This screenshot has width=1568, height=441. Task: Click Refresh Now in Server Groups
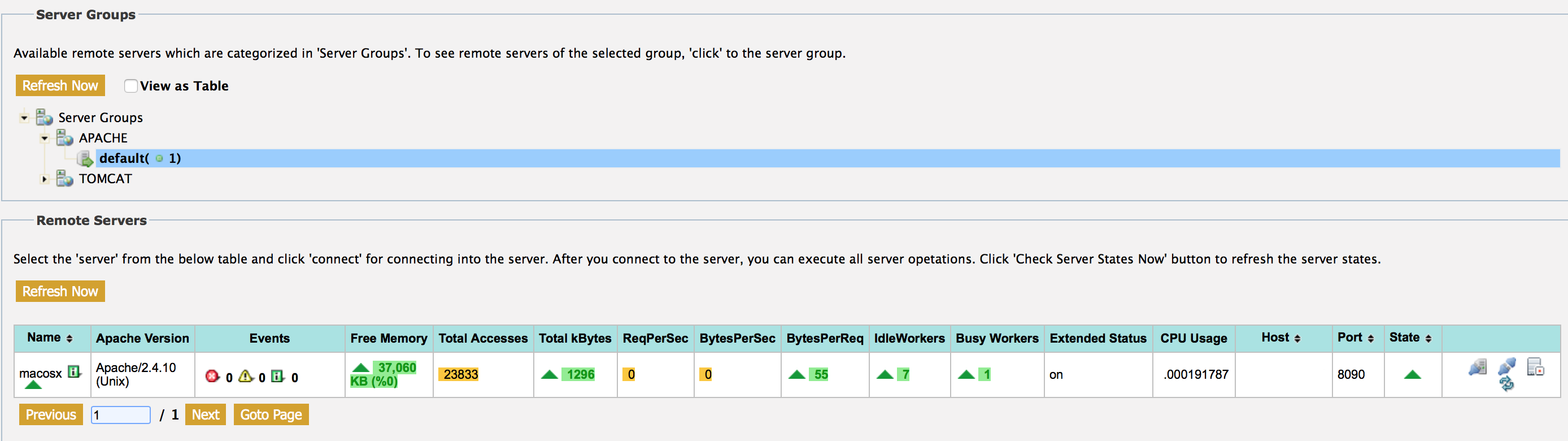click(x=60, y=86)
